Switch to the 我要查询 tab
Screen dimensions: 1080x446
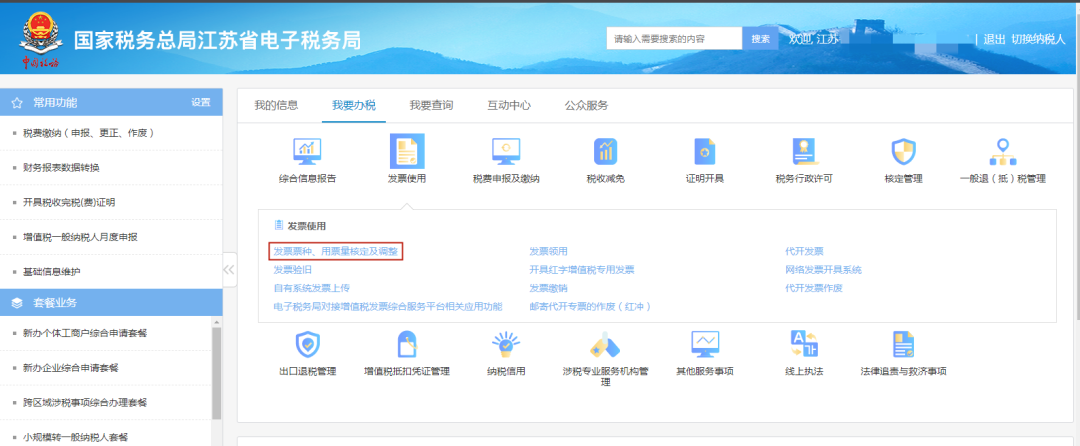(431, 105)
